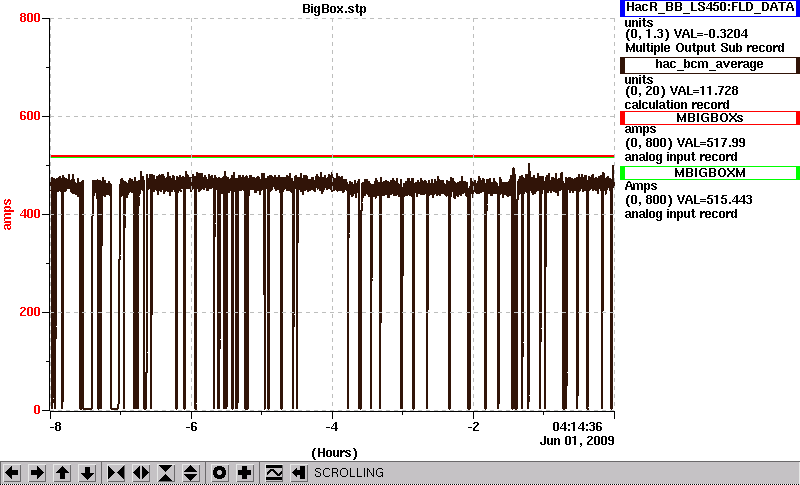Click the -4 x-axis tick label
Screen dimensions: 800x485
point(332,426)
